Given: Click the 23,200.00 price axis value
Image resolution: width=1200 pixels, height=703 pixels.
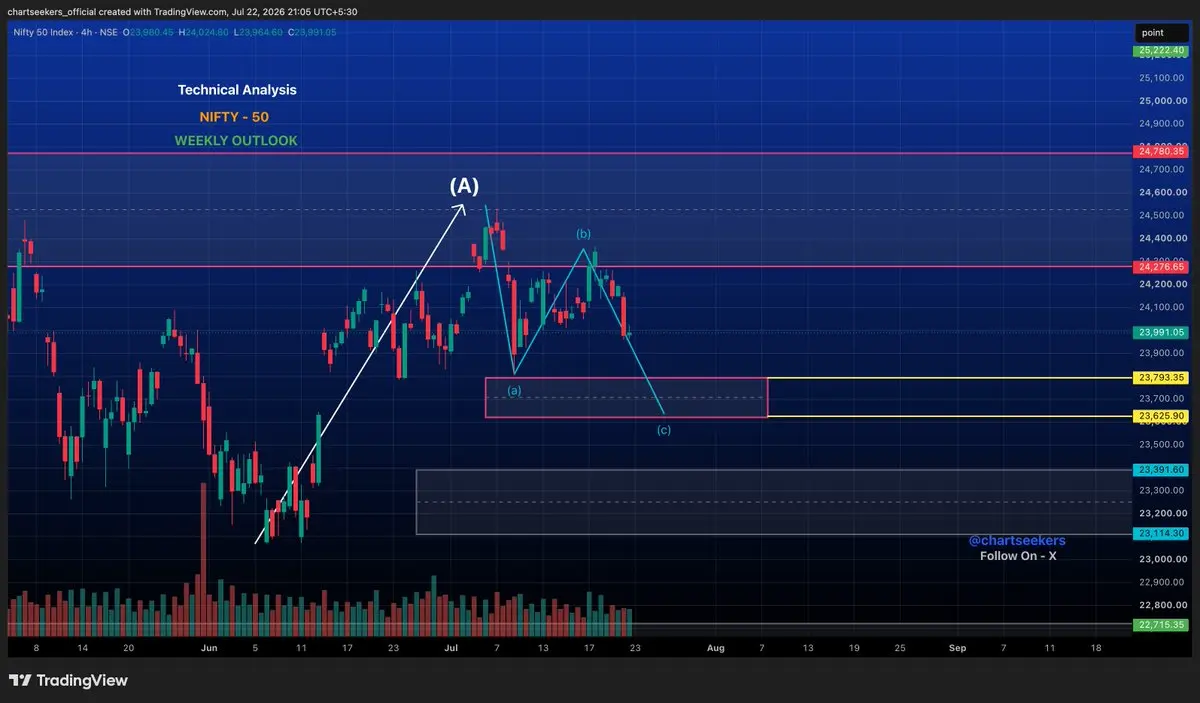Looking at the screenshot, I should (1161, 514).
